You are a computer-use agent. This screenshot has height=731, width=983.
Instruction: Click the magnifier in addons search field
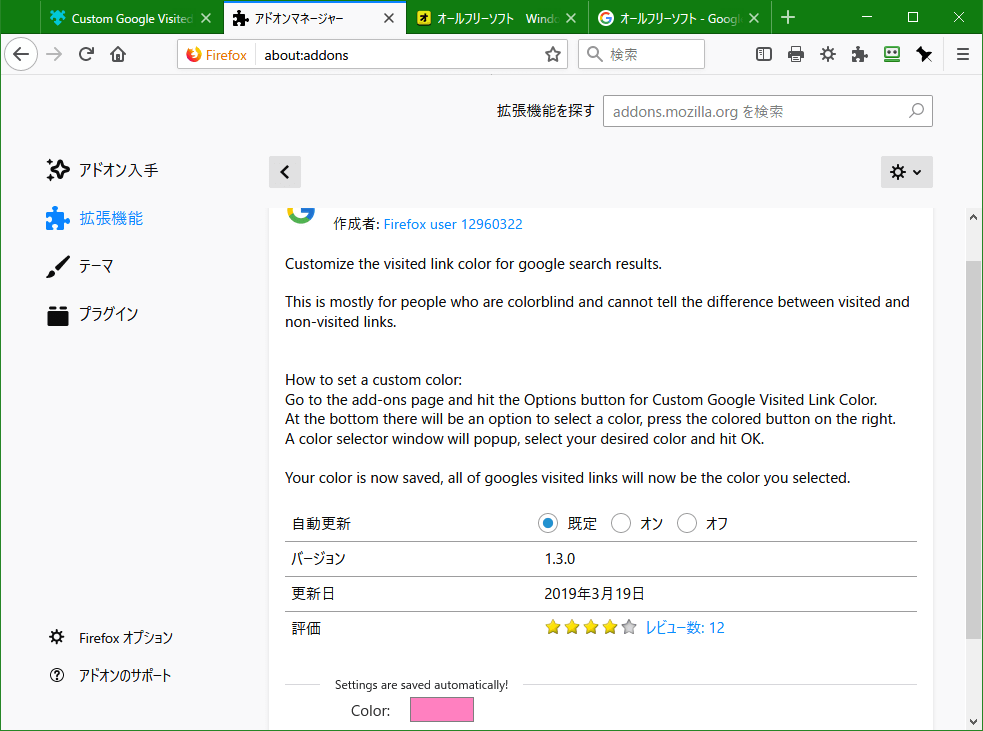point(916,111)
